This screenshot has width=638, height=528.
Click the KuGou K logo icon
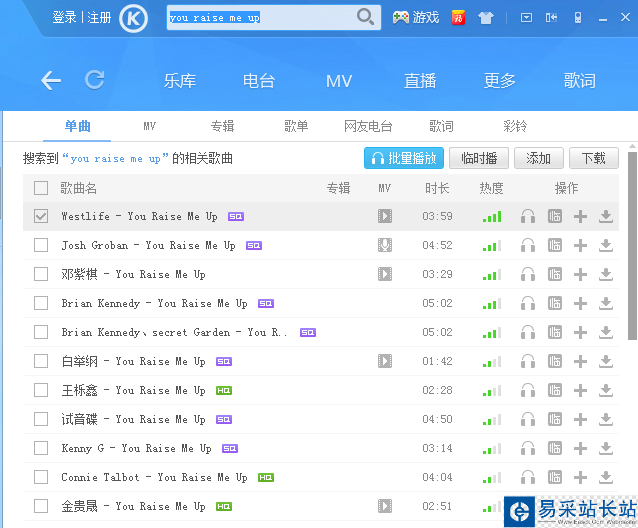point(133,18)
